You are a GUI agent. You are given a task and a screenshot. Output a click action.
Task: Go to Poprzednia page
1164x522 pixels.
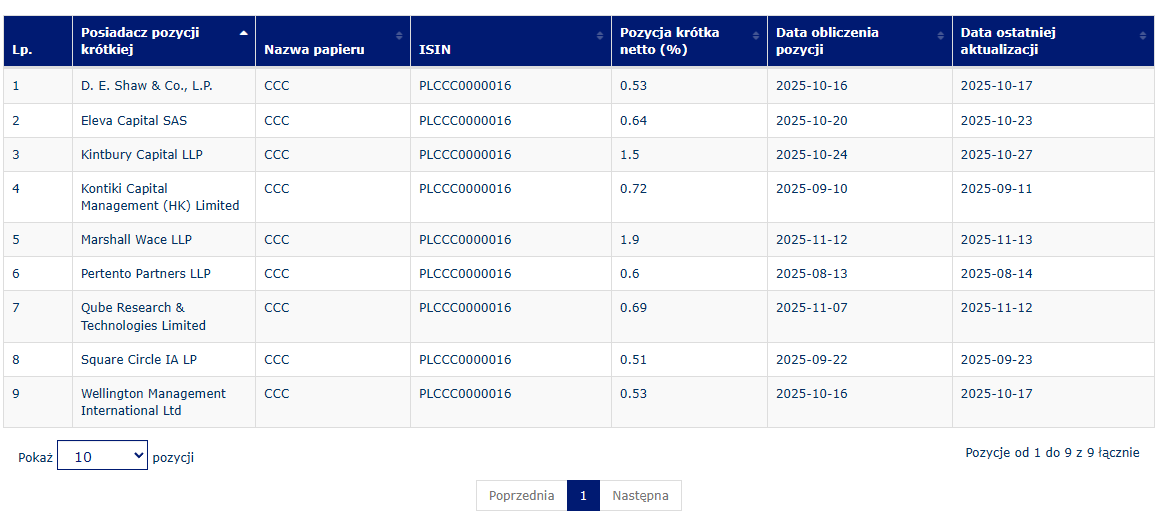tap(521, 496)
